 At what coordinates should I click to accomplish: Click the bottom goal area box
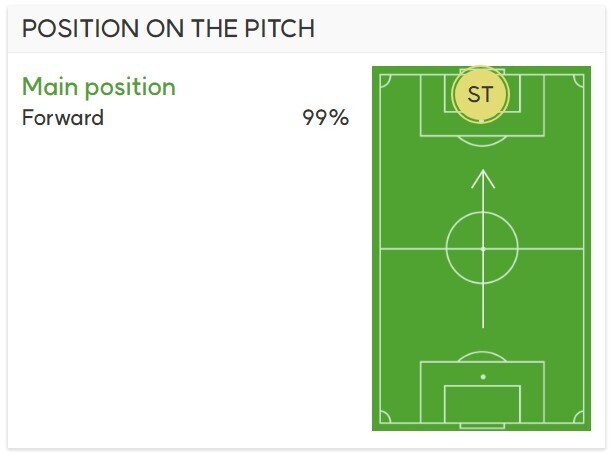tap(482, 405)
